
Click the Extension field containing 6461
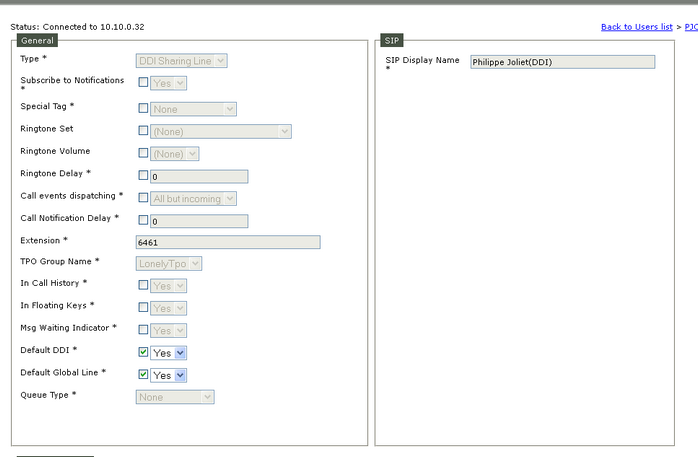pos(228,242)
